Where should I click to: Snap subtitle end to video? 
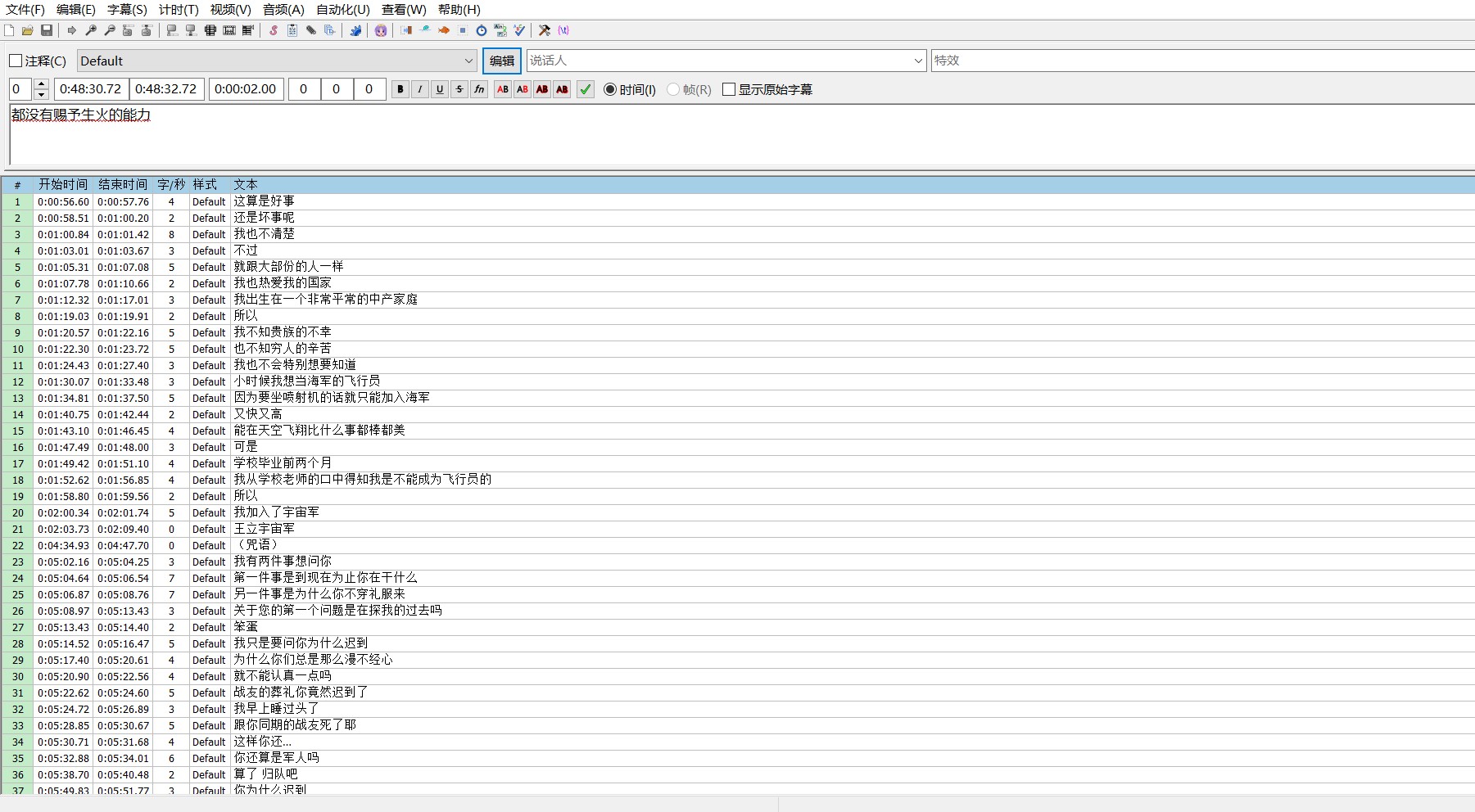tap(191, 30)
